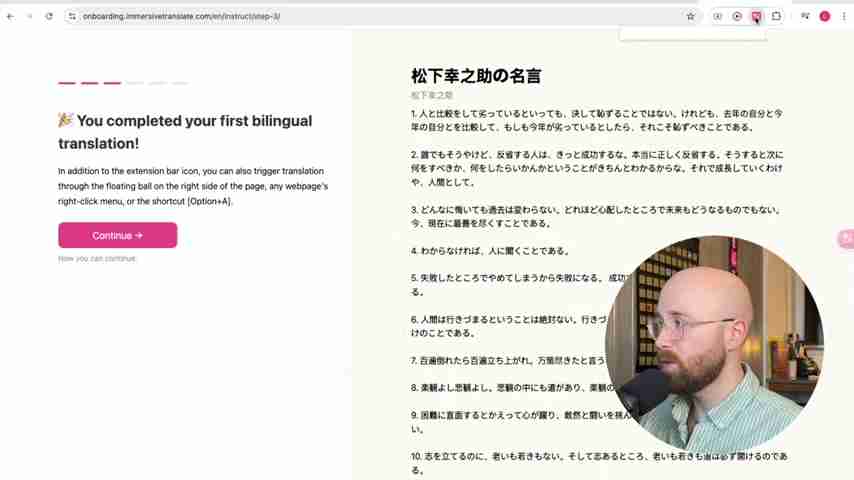Click the pink Continue button
Screen dimensions: 854x480
pyautogui.click(x=118, y=235)
